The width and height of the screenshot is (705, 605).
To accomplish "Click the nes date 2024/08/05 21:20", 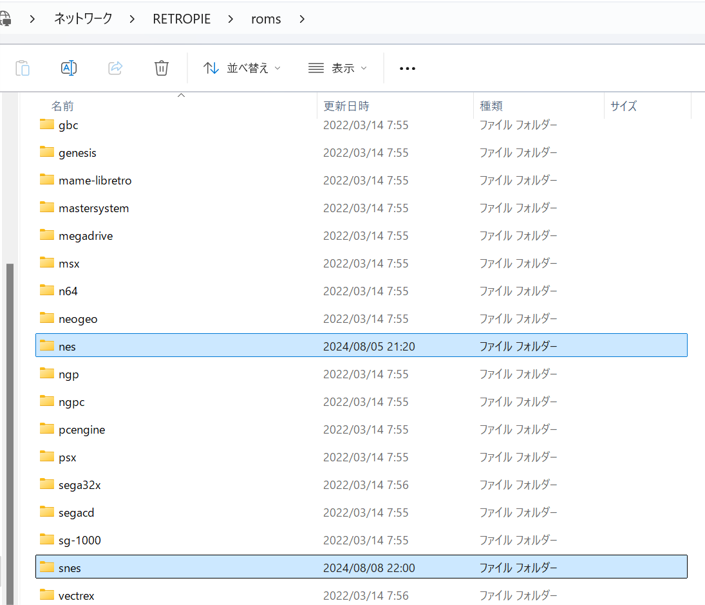I will point(369,347).
